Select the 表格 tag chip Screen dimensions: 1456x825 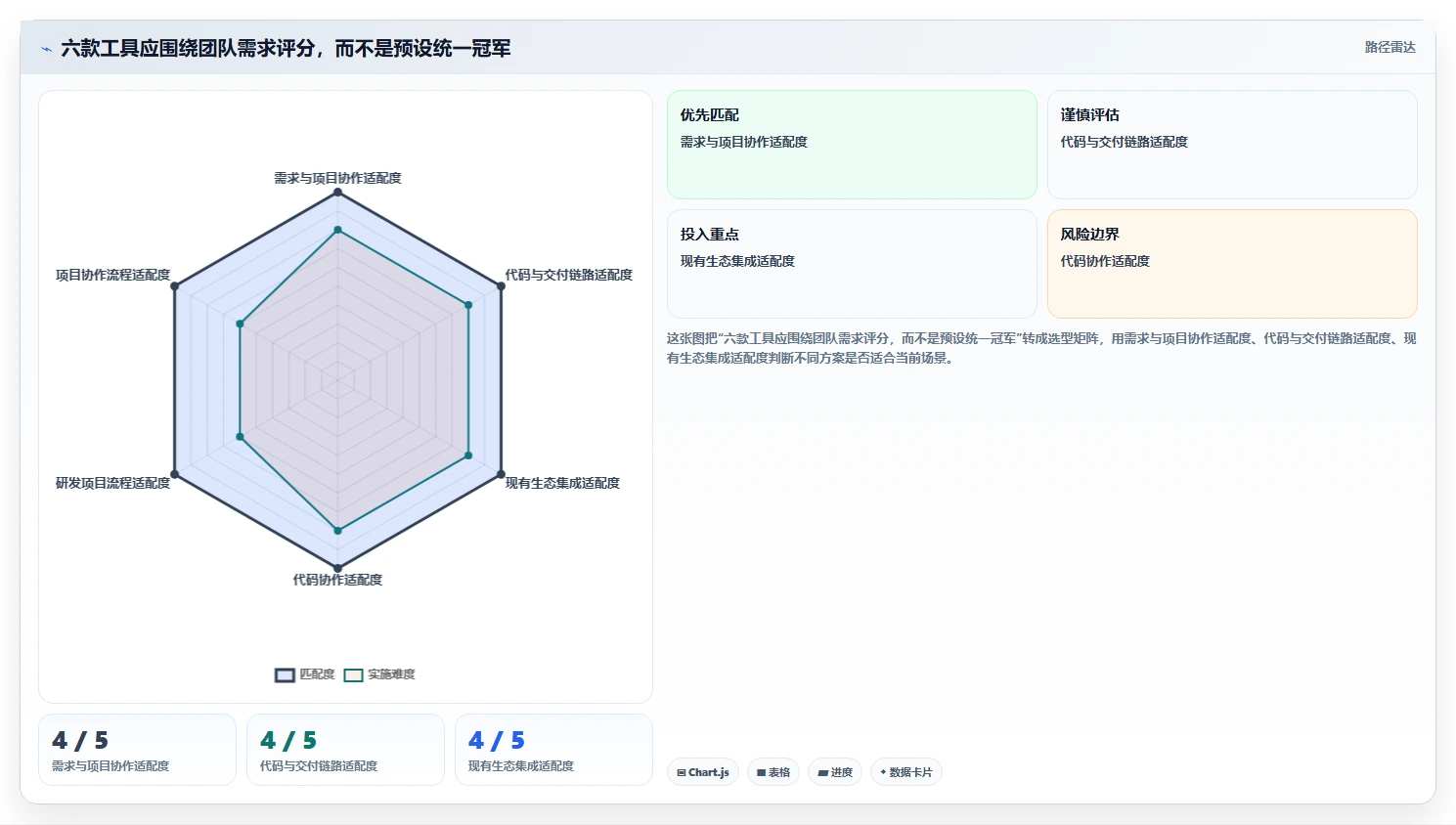773,772
